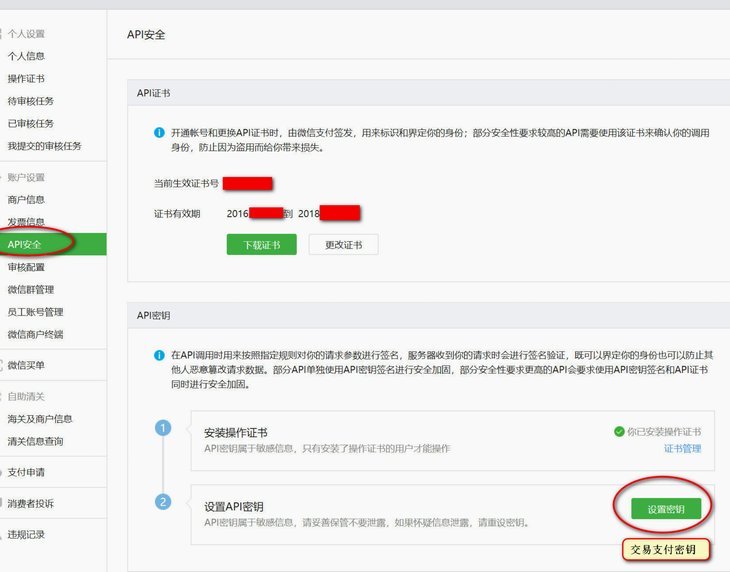The width and height of the screenshot is (730, 572).
Task: Click the 设置密钥 button
Action: click(x=666, y=509)
